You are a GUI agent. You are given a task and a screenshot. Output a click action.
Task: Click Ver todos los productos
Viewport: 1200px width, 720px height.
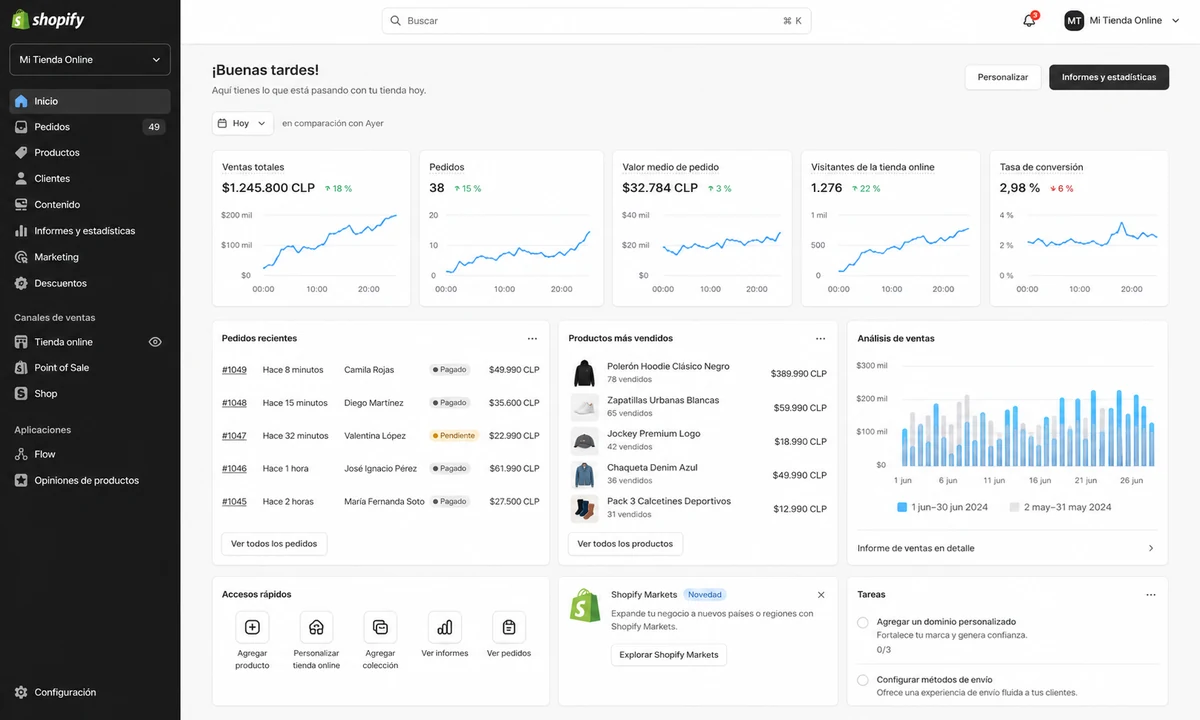625,544
